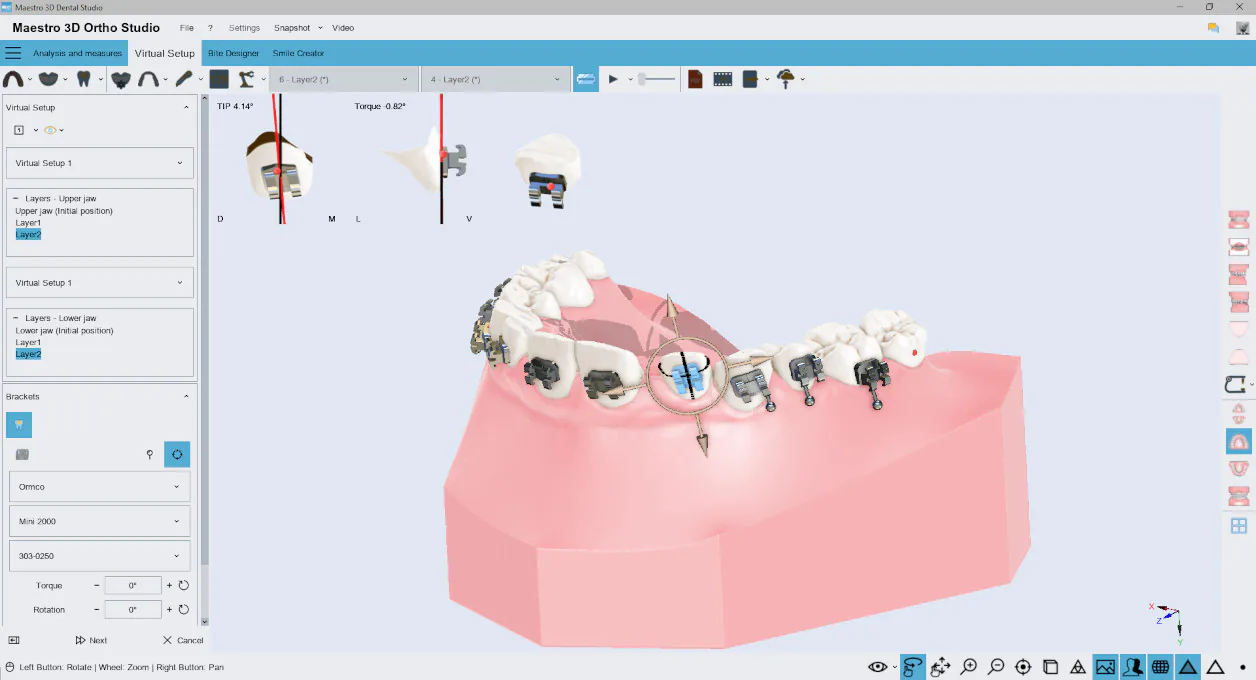The image size is (1256, 680).
Task: Click the upper arch tool icon
Action: click(13, 79)
